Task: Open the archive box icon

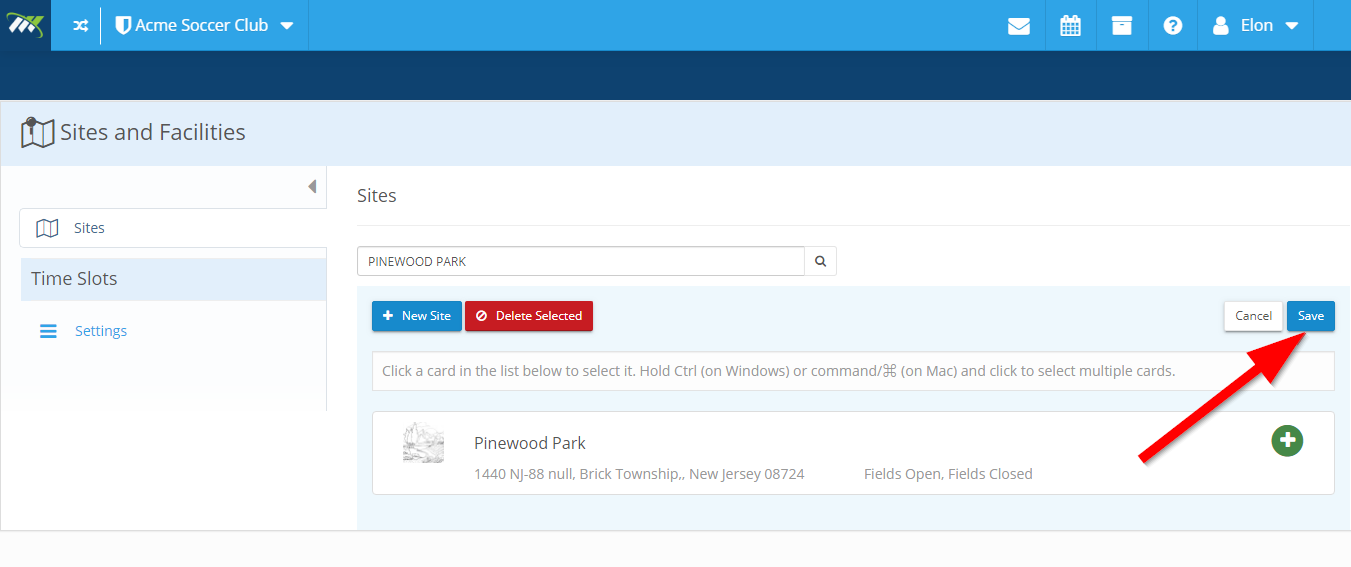Action: pyautogui.click(x=1122, y=26)
